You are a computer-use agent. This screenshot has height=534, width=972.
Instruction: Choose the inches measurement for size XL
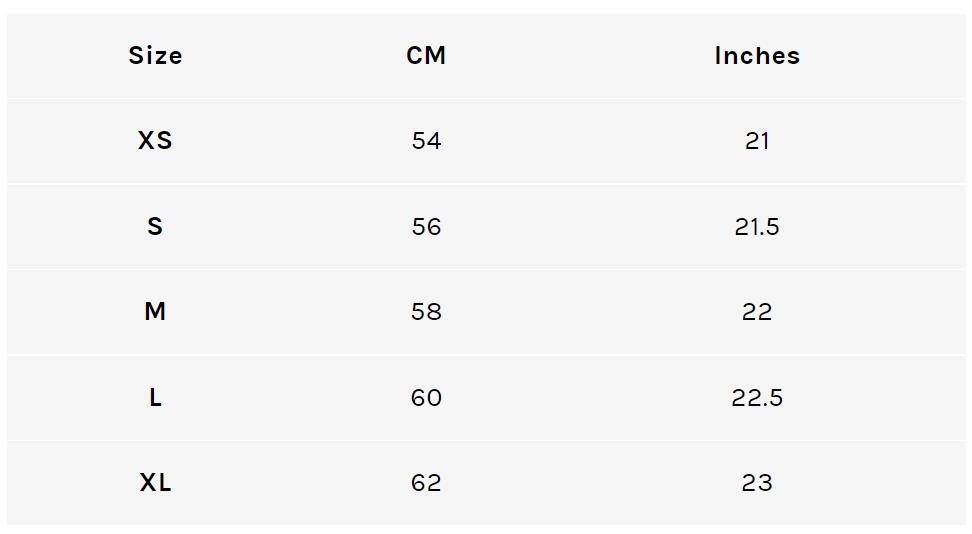pyautogui.click(x=757, y=483)
